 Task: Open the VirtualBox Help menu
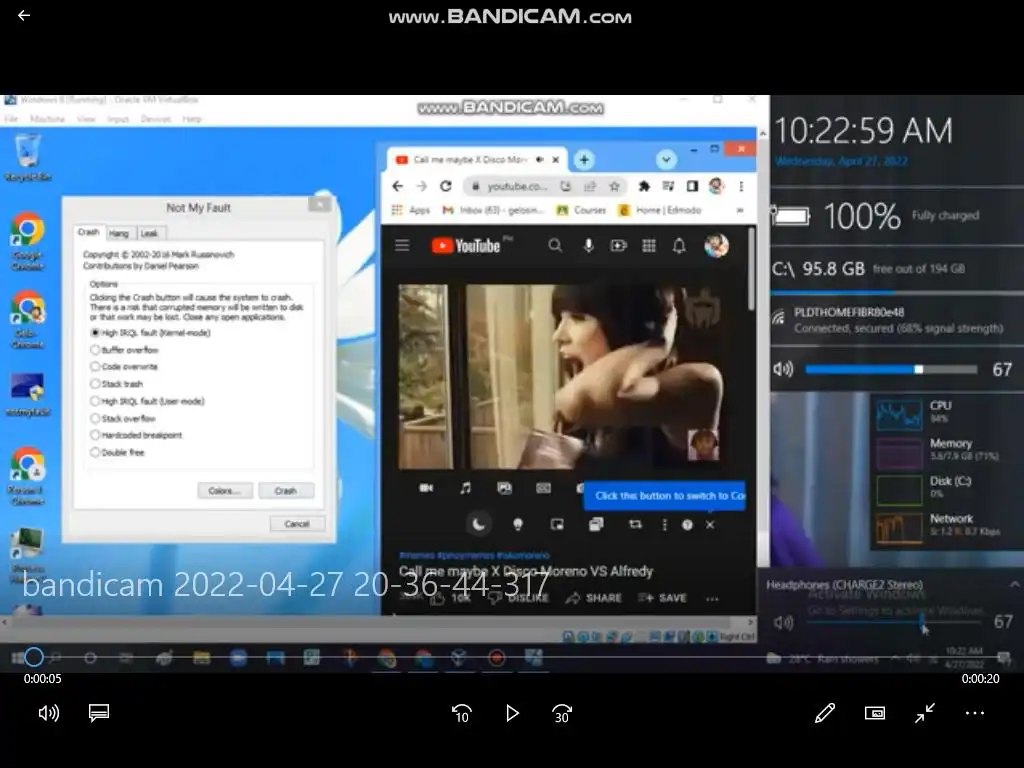pyautogui.click(x=192, y=119)
